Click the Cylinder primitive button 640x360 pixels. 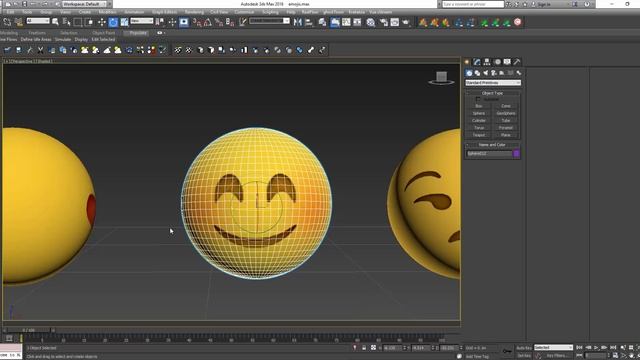click(479, 121)
